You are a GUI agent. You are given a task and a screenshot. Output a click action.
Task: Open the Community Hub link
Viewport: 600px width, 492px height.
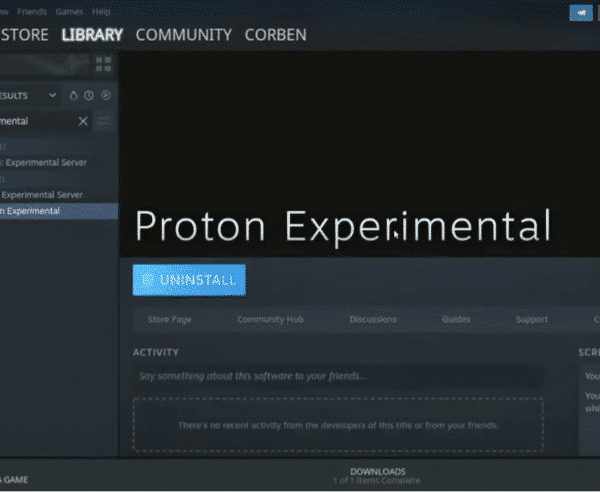(270, 319)
